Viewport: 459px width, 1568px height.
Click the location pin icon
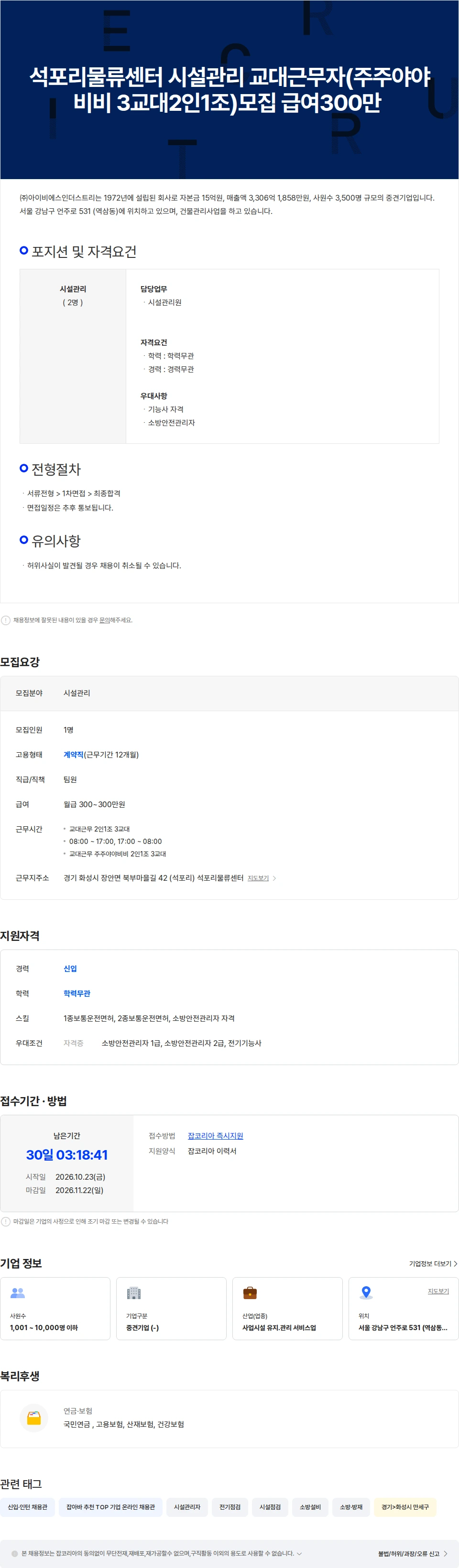pyautogui.click(x=366, y=1292)
